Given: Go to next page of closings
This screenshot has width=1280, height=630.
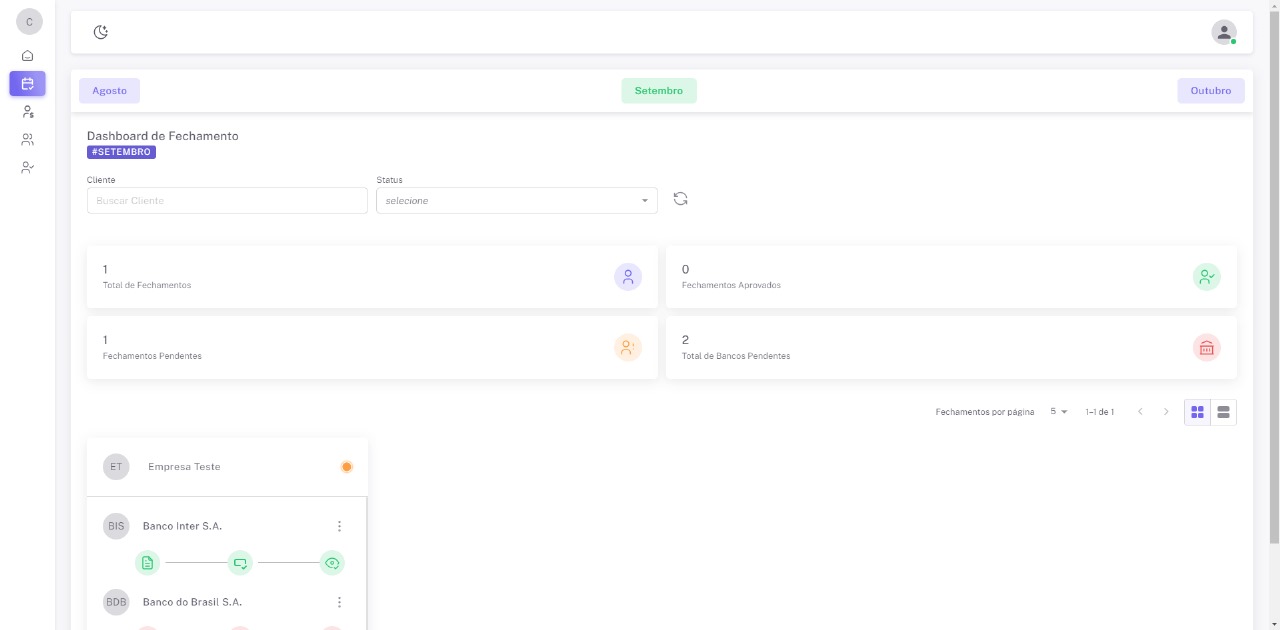Looking at the screenshot, I should (1166, 412).
